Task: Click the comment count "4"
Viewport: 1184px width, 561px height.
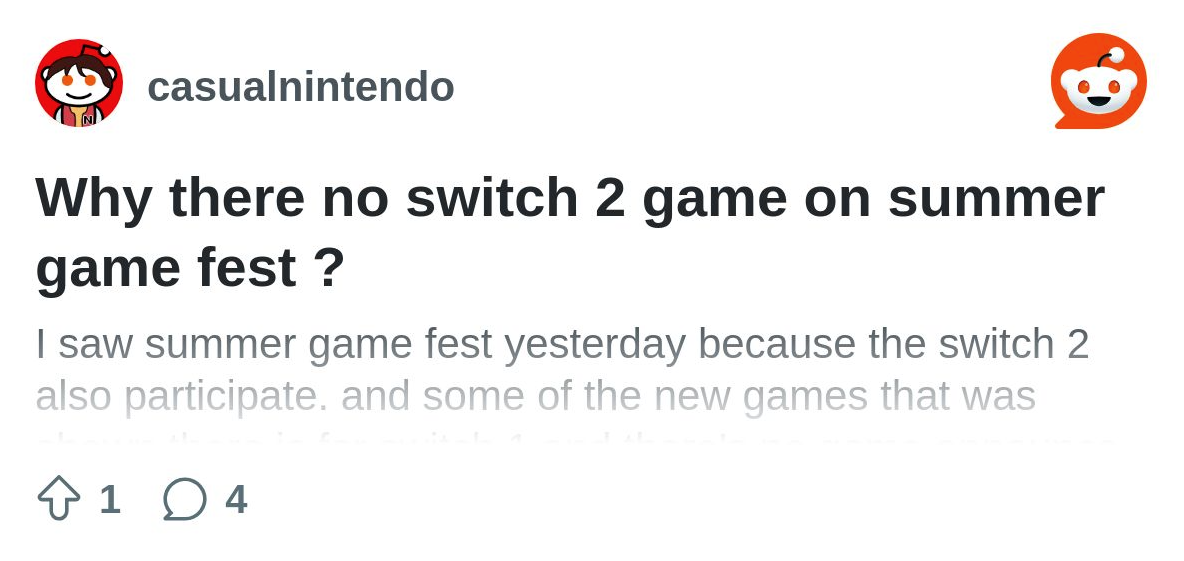Action: [236, 499]
